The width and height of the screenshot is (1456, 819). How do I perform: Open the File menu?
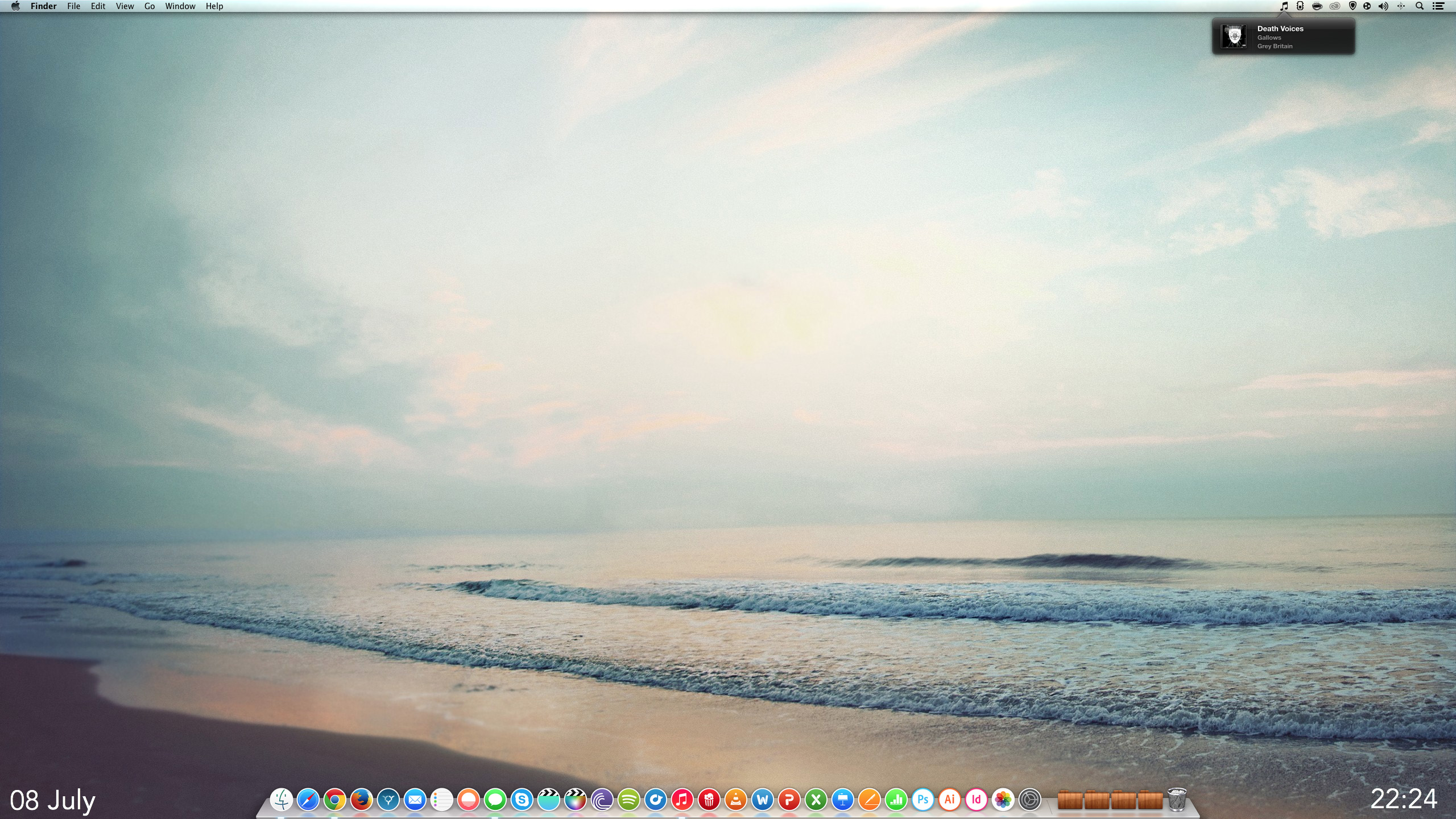(74, 6)
